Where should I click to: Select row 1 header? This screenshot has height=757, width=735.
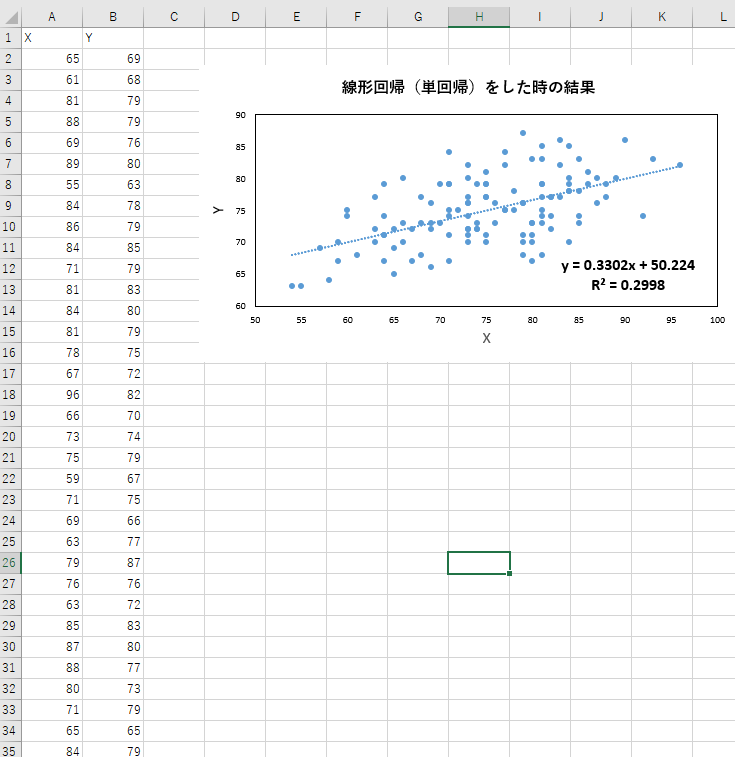coord(10,38)
